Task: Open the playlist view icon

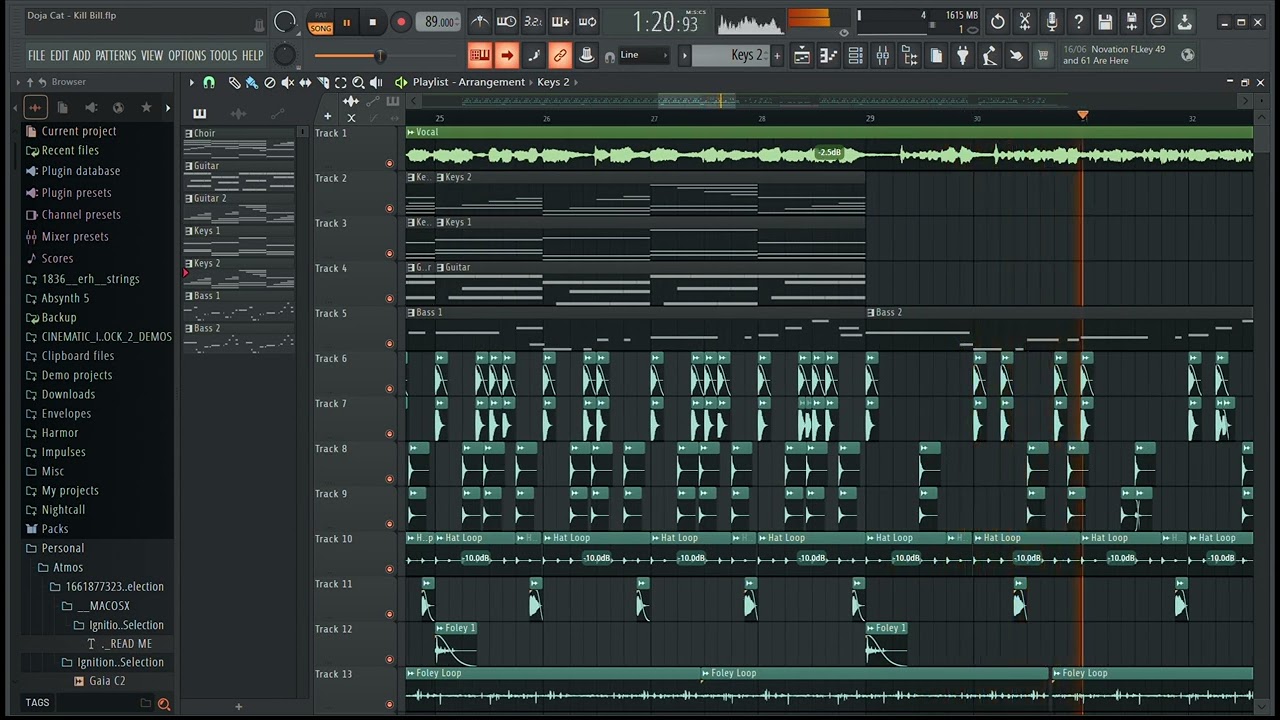Action: (802, 56)
